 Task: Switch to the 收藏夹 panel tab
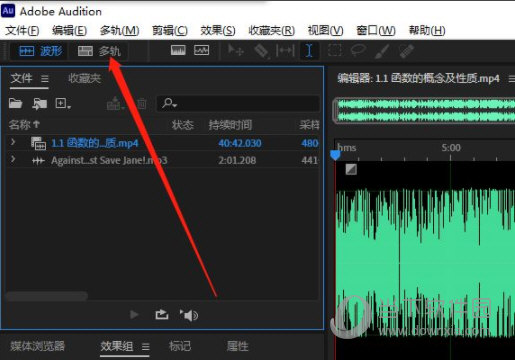point(84,79)
